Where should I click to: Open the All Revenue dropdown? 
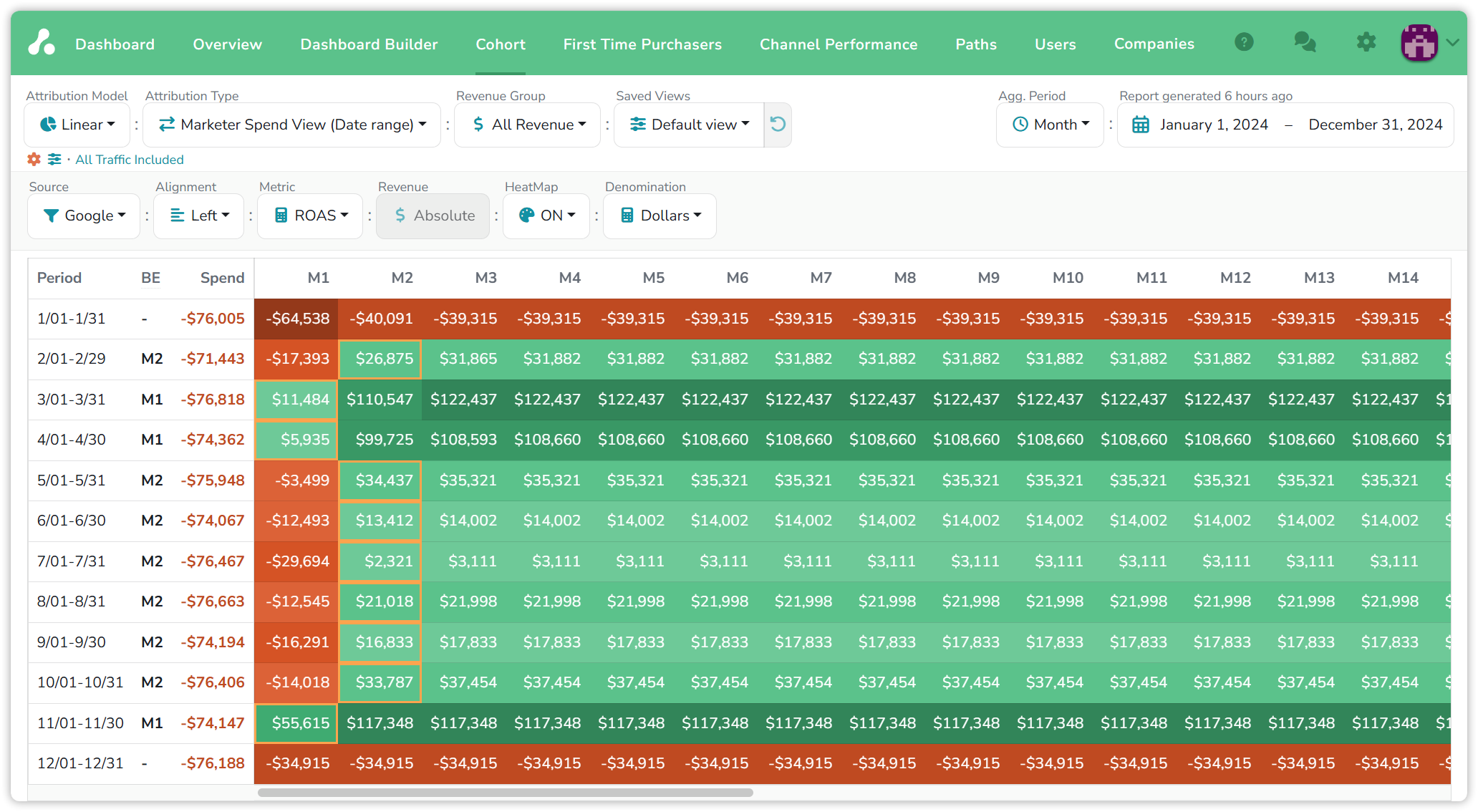click(x=528, y=125)
